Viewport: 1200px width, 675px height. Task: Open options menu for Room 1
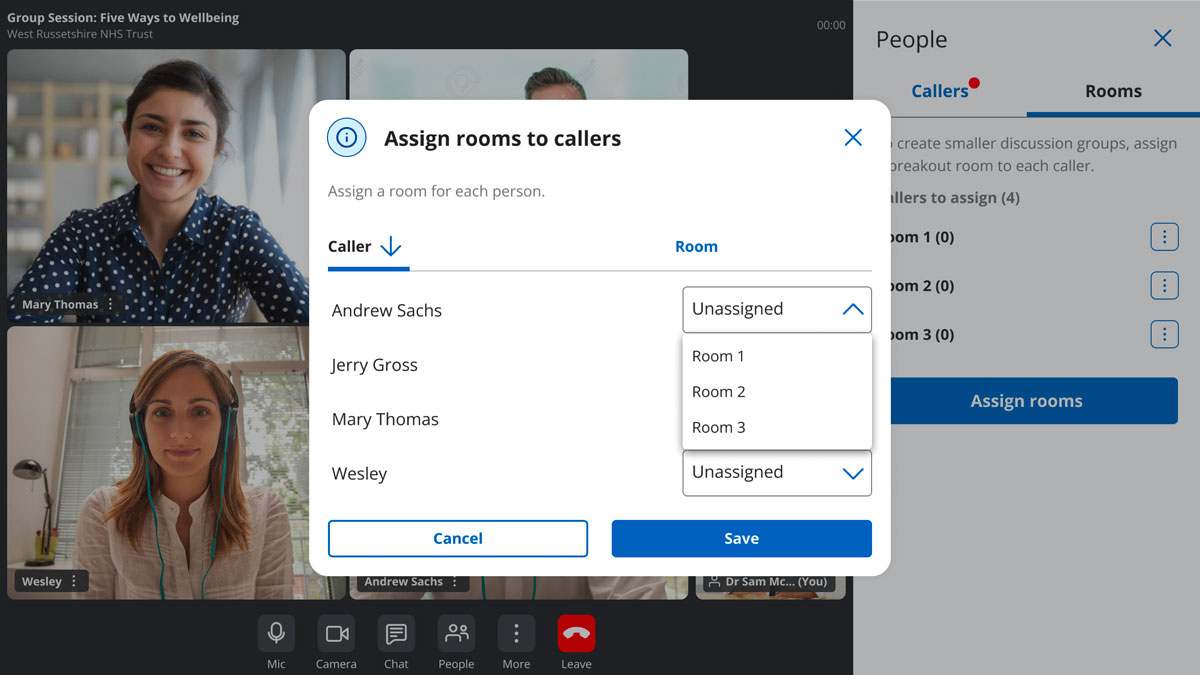(1164, 237)
